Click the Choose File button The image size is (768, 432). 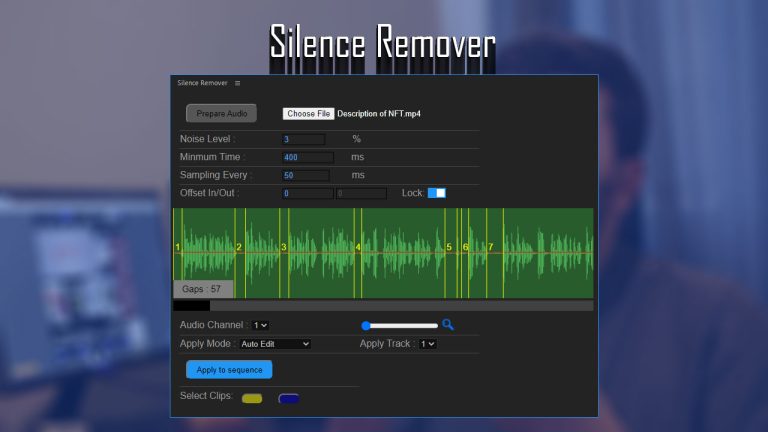309,114
